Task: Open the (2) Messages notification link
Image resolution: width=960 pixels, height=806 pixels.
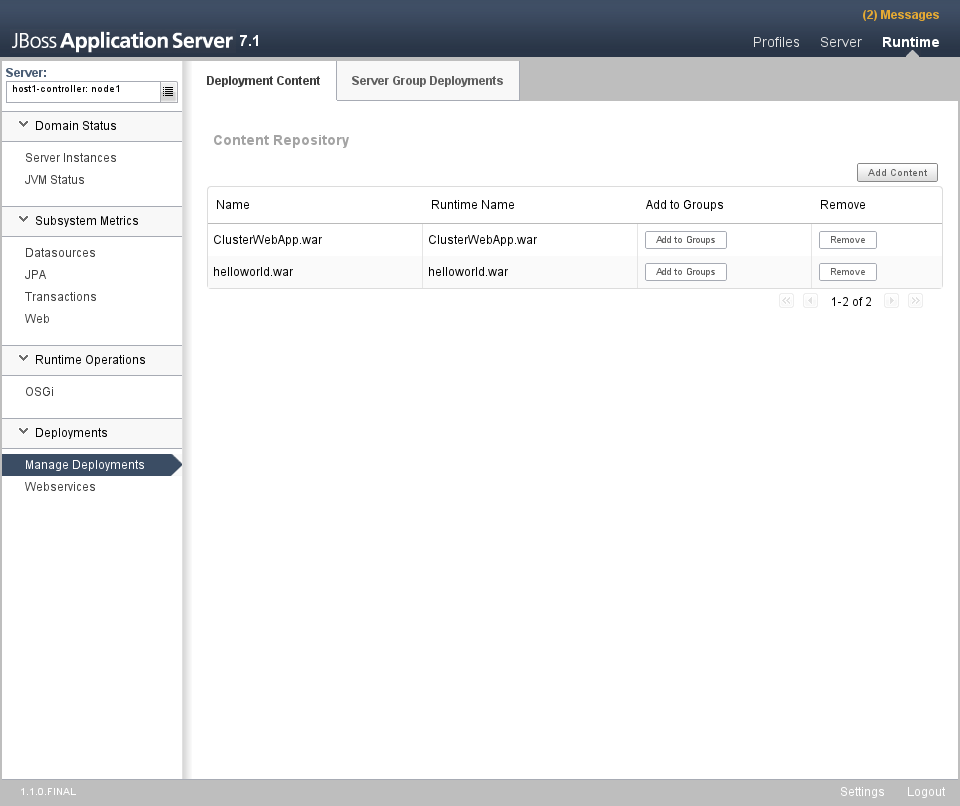Action: pyautogui.click(x=901, y=15)
